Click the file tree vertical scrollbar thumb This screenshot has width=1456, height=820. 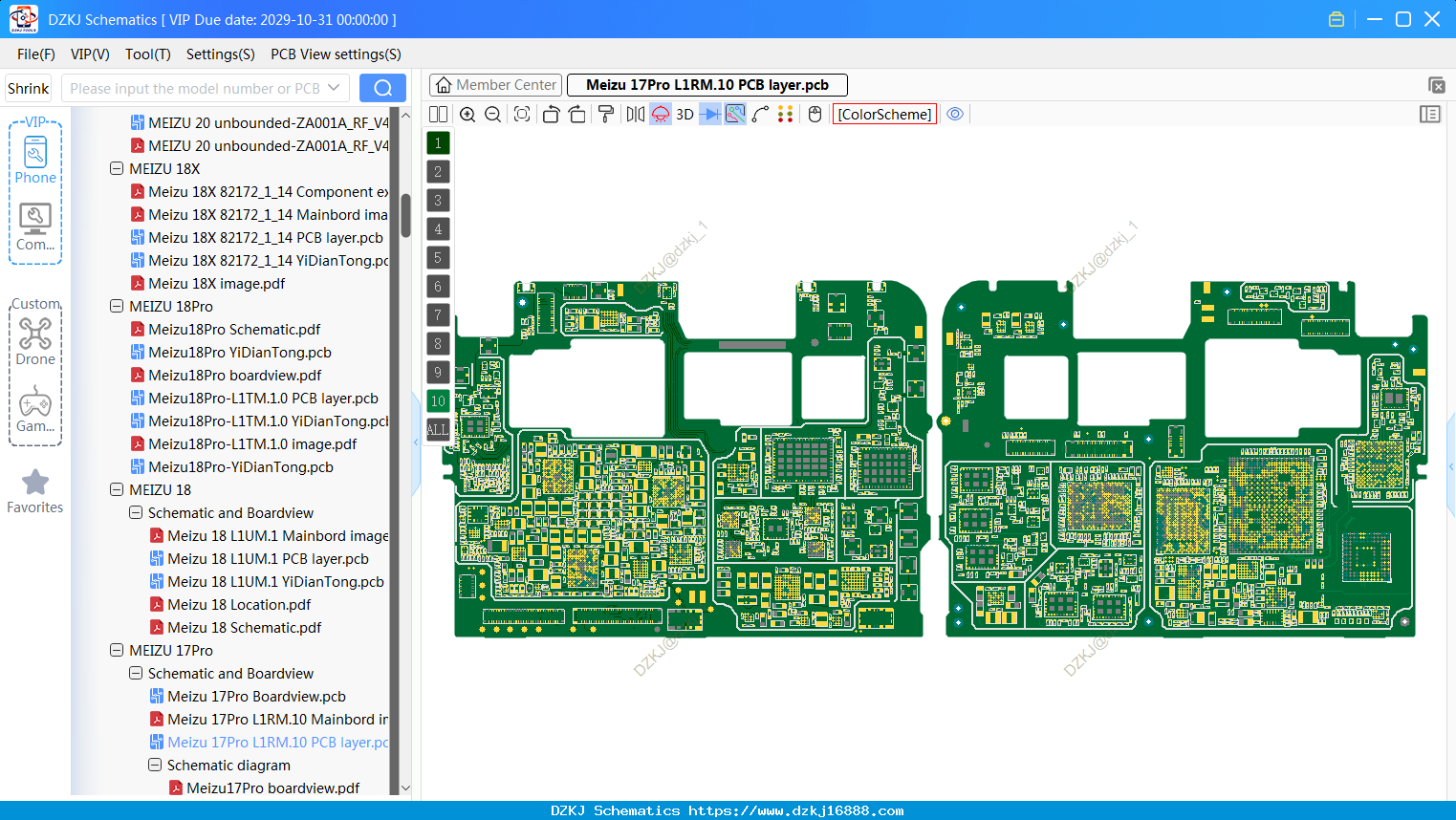tap(405, 215)
